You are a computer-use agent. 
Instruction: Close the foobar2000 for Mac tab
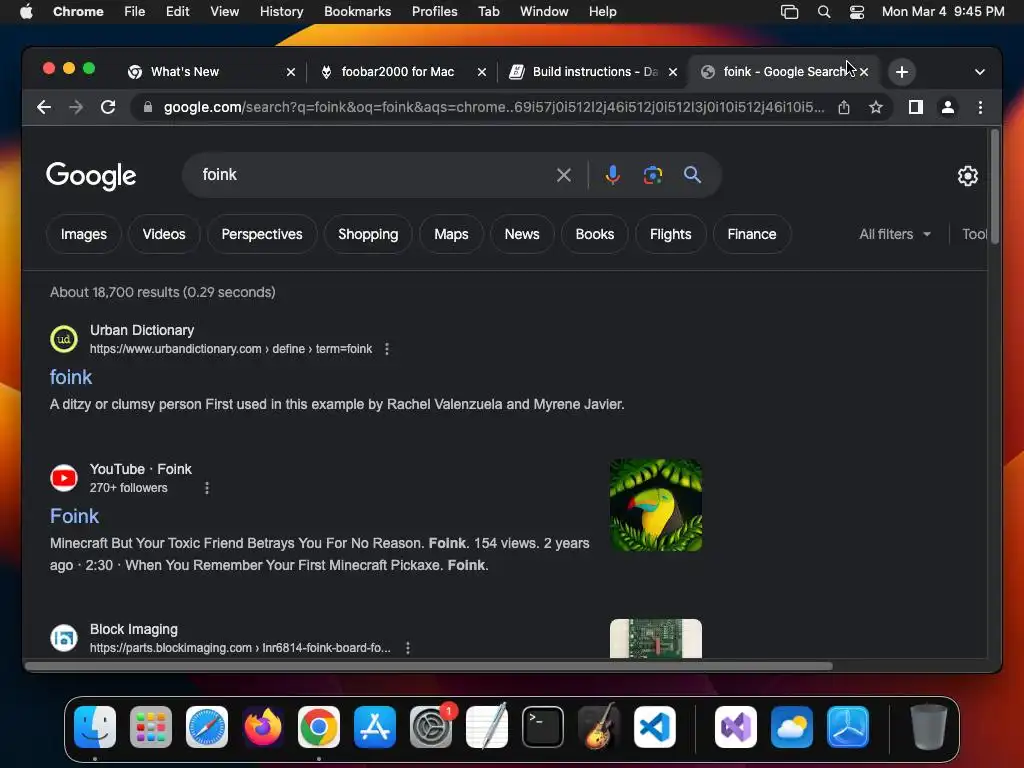[482, 72]
